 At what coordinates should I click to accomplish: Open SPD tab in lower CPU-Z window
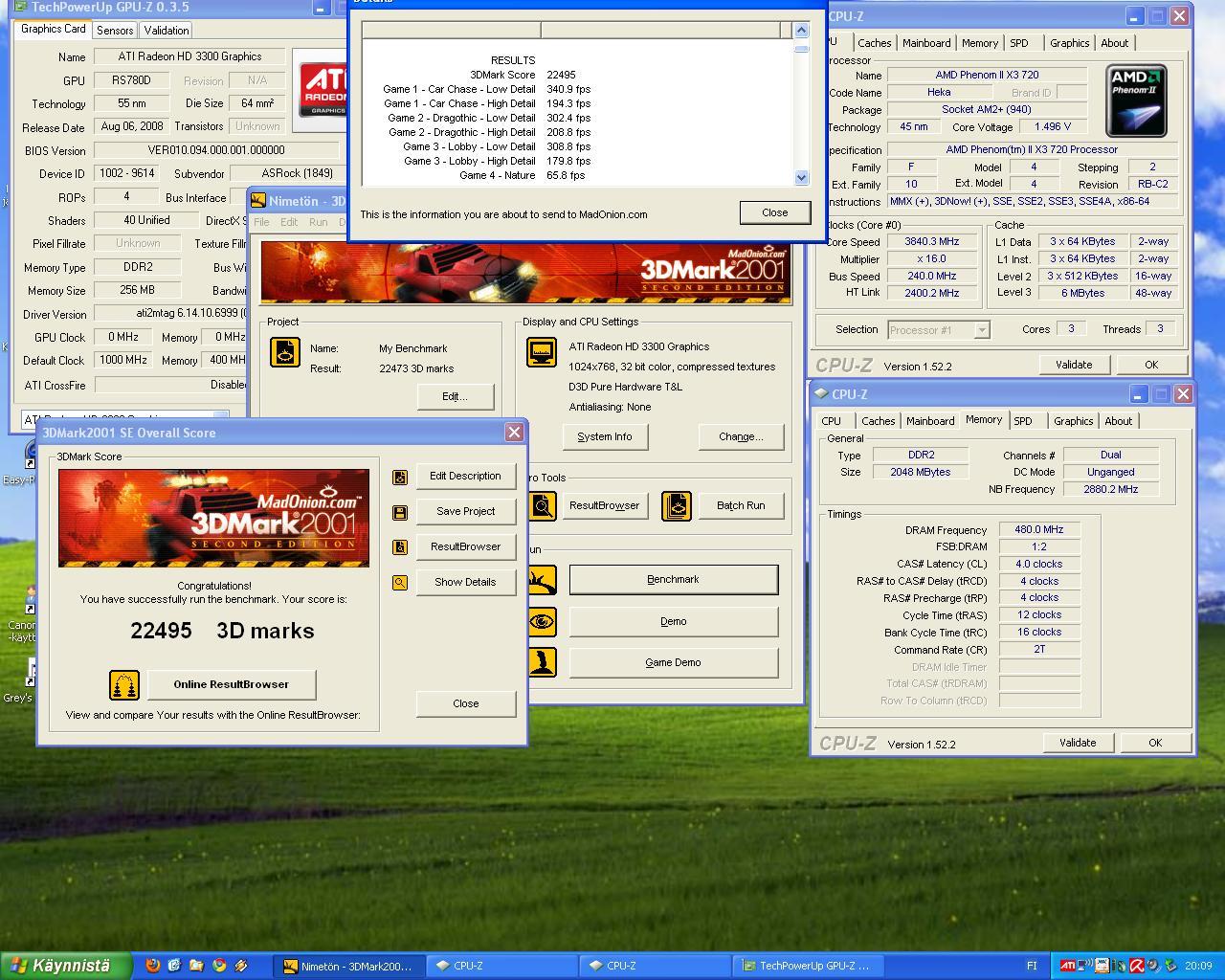(1023, 421)
